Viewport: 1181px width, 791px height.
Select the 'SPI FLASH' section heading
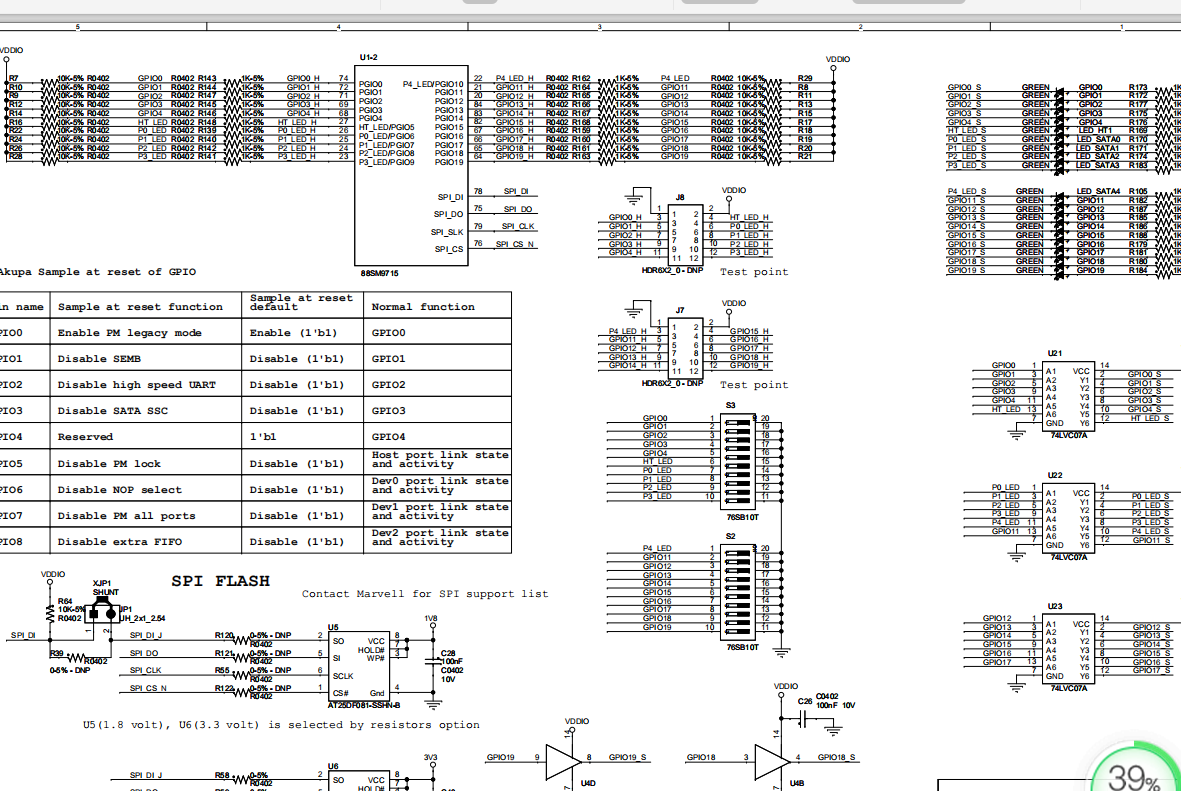tap(220, 581)
